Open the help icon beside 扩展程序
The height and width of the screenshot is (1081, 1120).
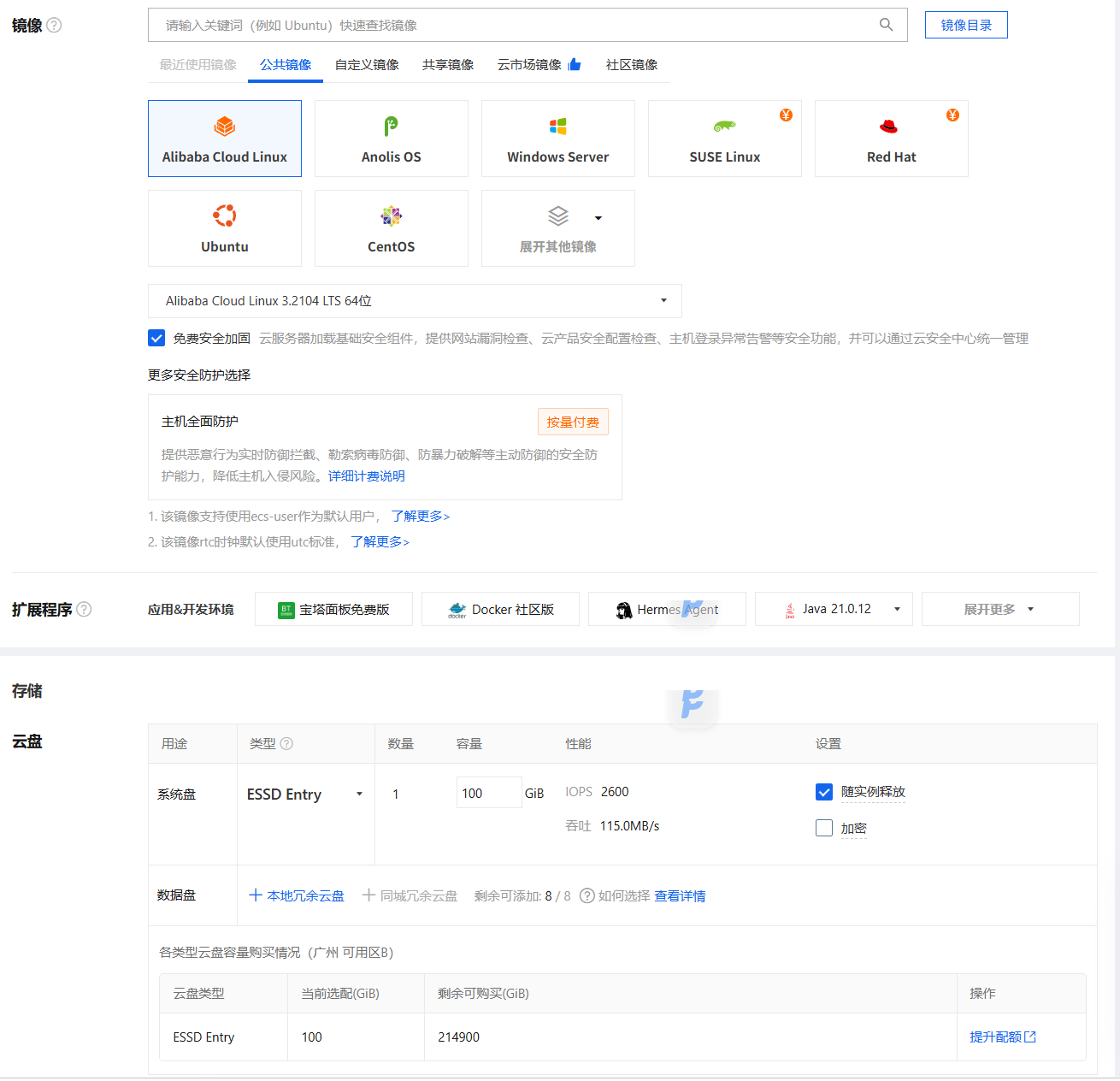(x=84, y=609)
